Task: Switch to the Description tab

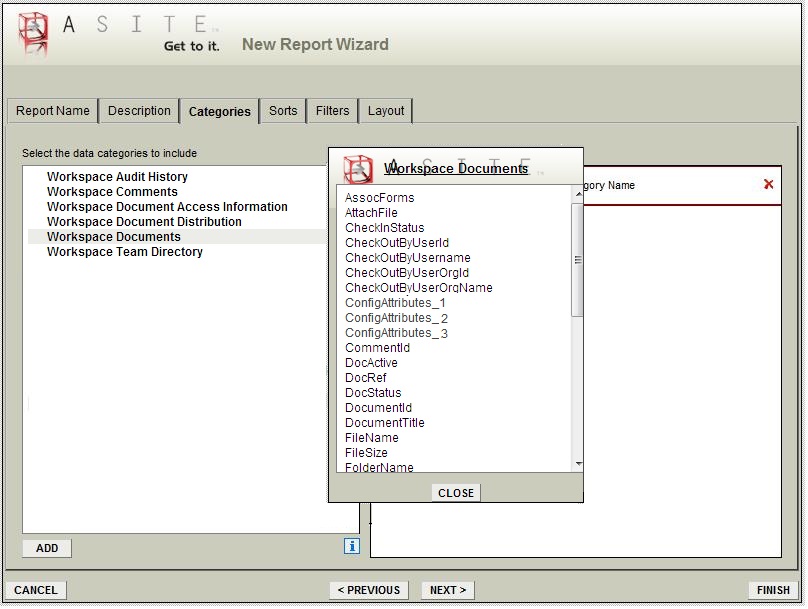Action: tap(139, 111)
